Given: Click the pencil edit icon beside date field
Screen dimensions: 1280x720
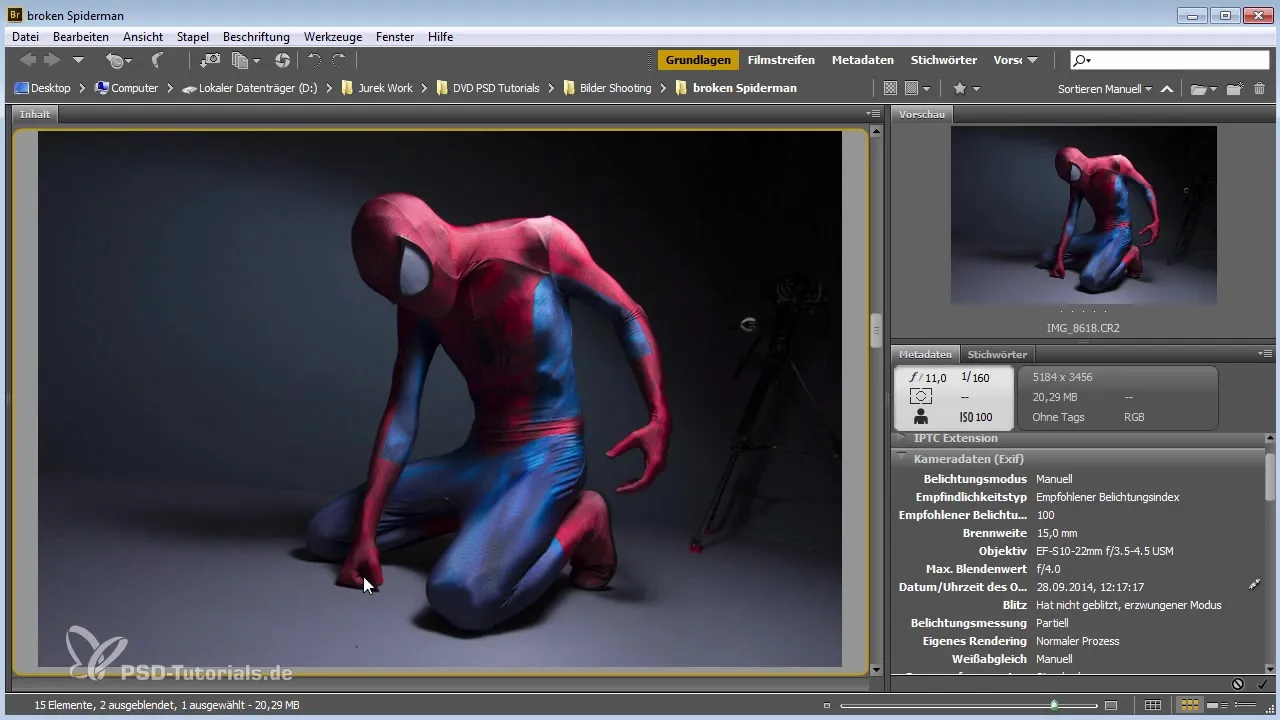Looking at the screenshot, I should pyautogui.click(x=1255, y=585).
